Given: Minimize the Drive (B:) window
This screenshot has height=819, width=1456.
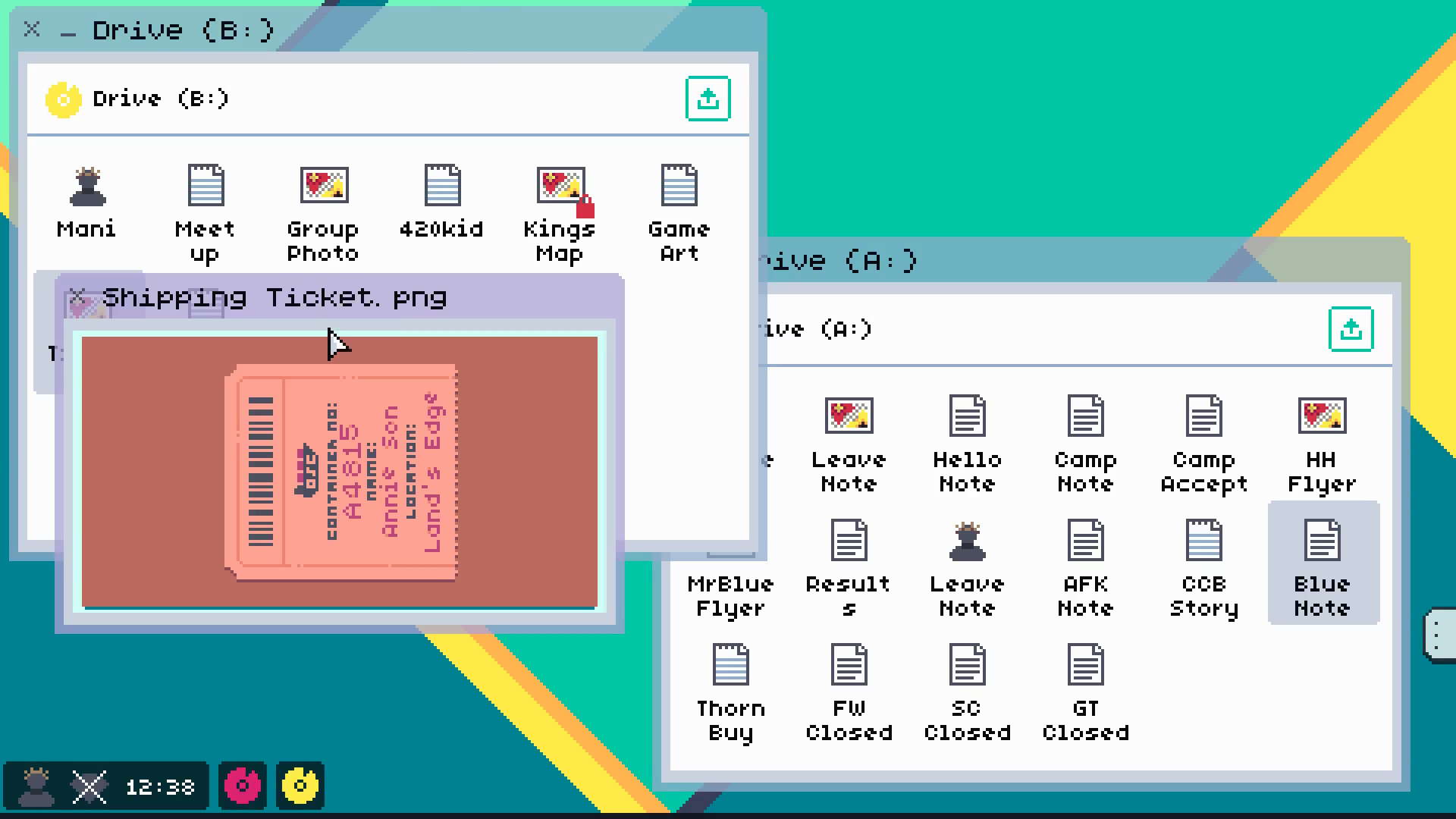Looking at the screenshot, I should 68,32.
